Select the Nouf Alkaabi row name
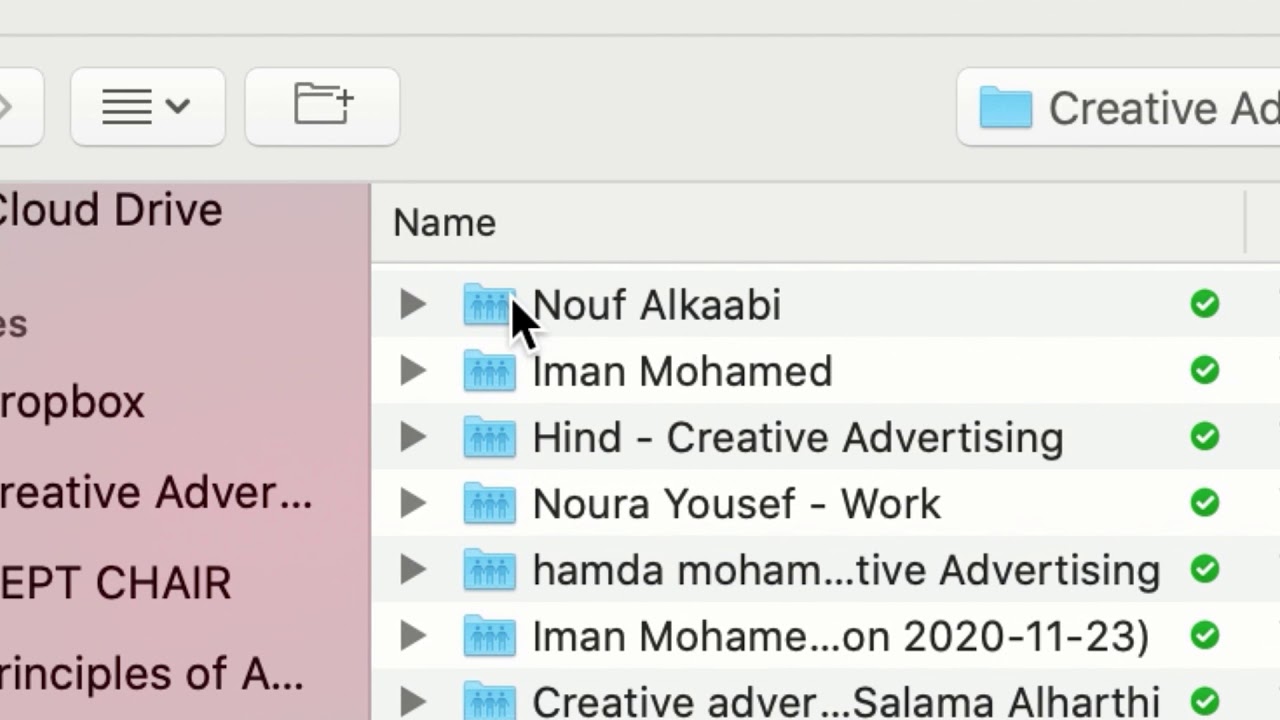This screenshot has height=720, width=1280. [x=657, y=305]
